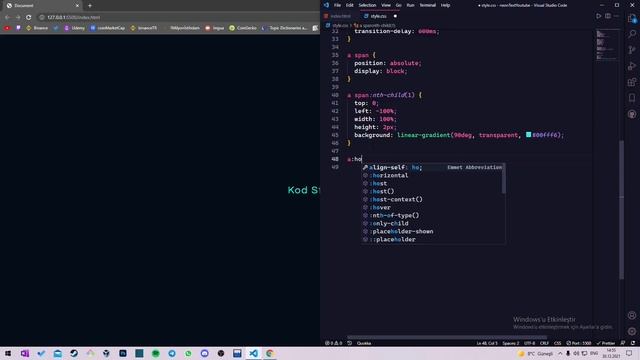Image resolution: width=640 pixels, height=360 pixels.
Task: Open the Binance bookmark
Action: [37, 28]
